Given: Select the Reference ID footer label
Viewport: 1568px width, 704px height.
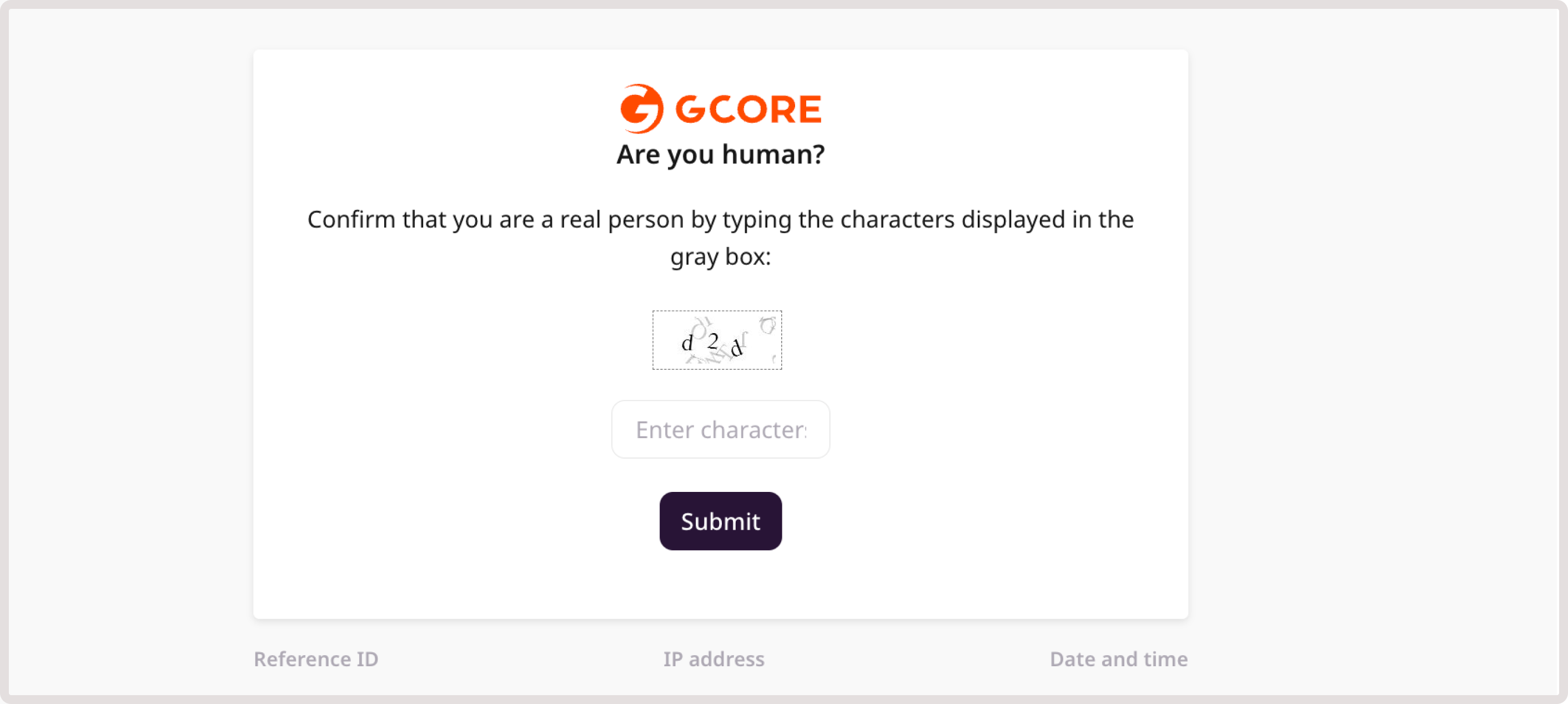Looking at the screenshot, I should pos(315,659).
